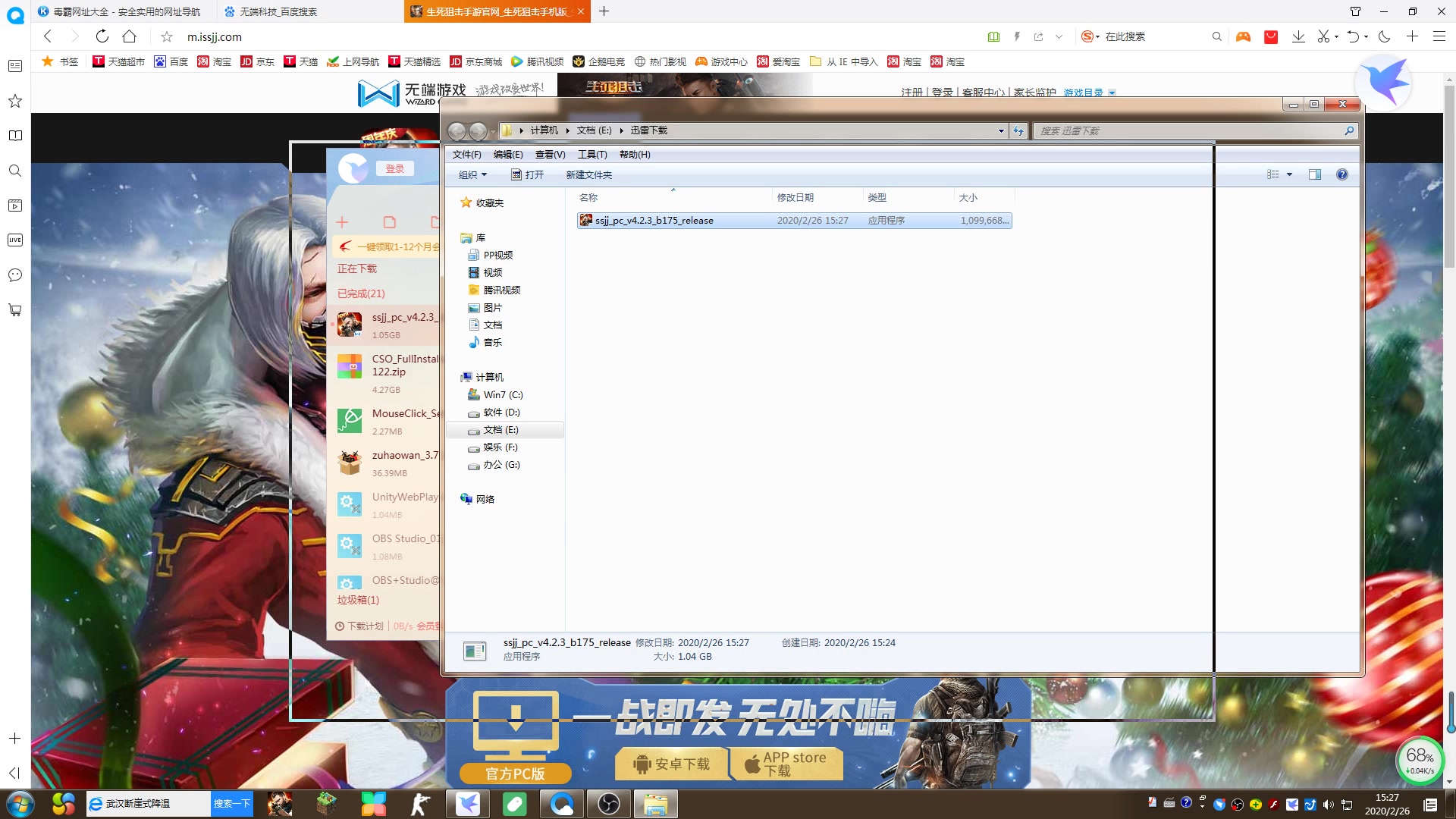Open the file explorer taskbar icon
Image resolution: width=1456 pixels, height=819 pixels.
[x=655, y=804]
